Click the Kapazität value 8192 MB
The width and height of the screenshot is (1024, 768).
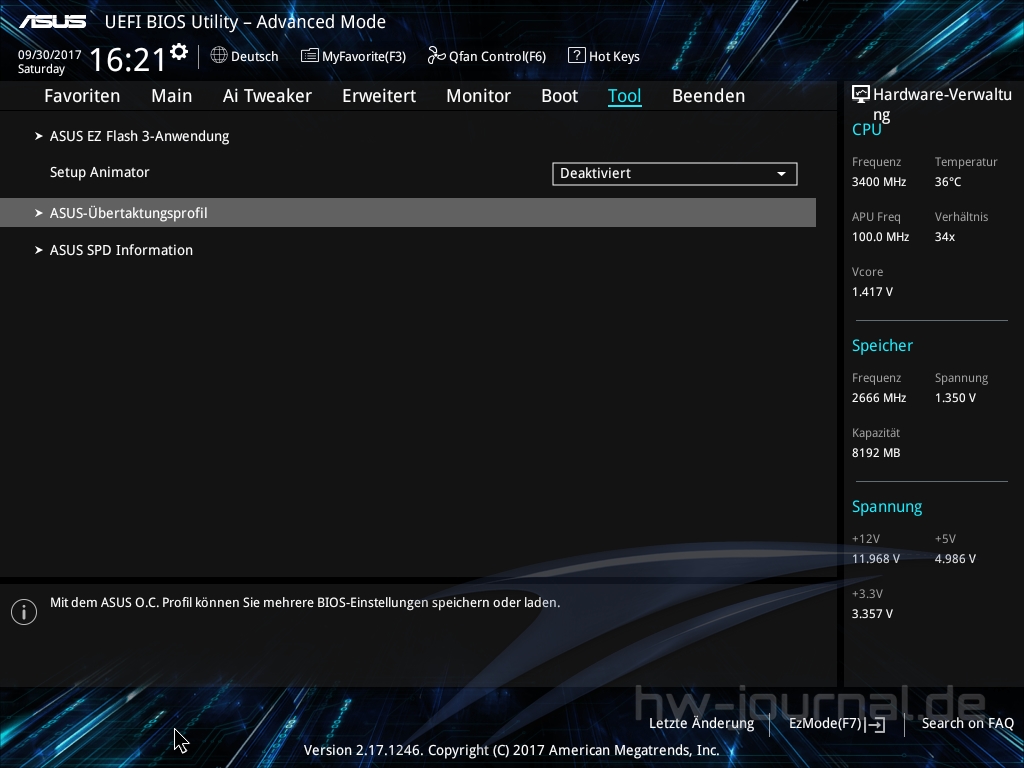click(x=876, y=453)
